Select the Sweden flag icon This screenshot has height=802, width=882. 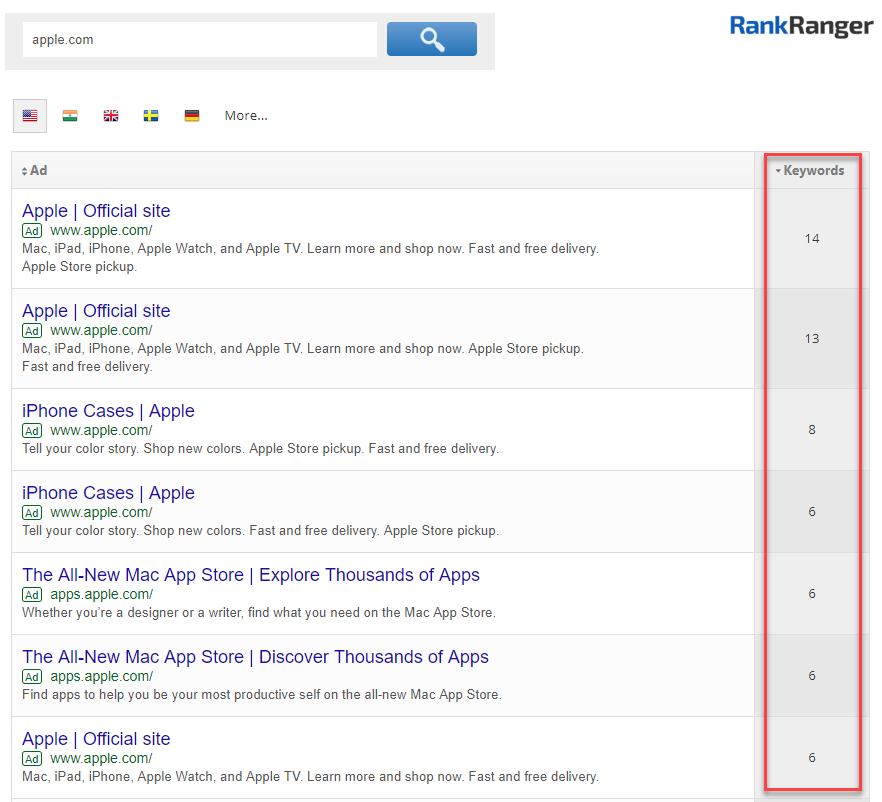(x=151, y=116)
